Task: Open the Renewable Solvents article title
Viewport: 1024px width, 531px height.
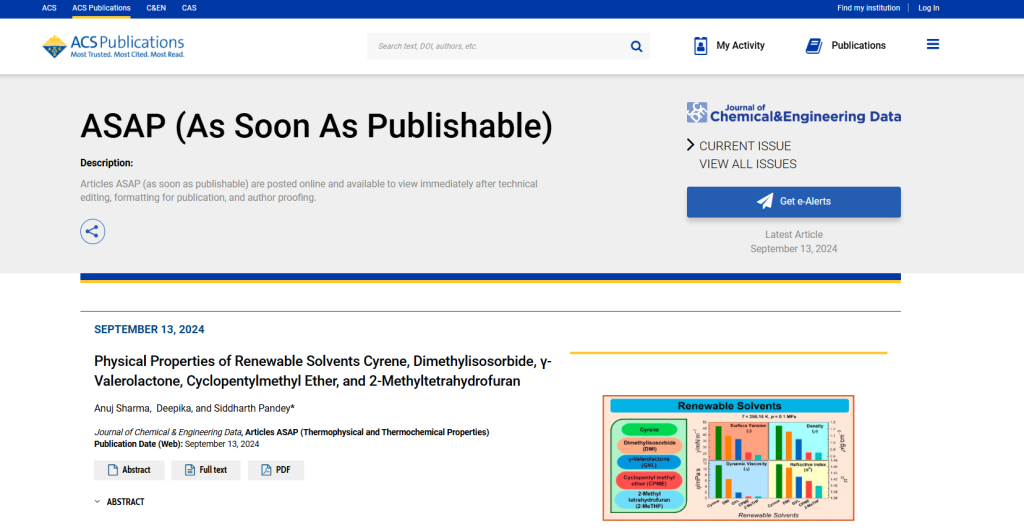Action: [x=323, y=371]
